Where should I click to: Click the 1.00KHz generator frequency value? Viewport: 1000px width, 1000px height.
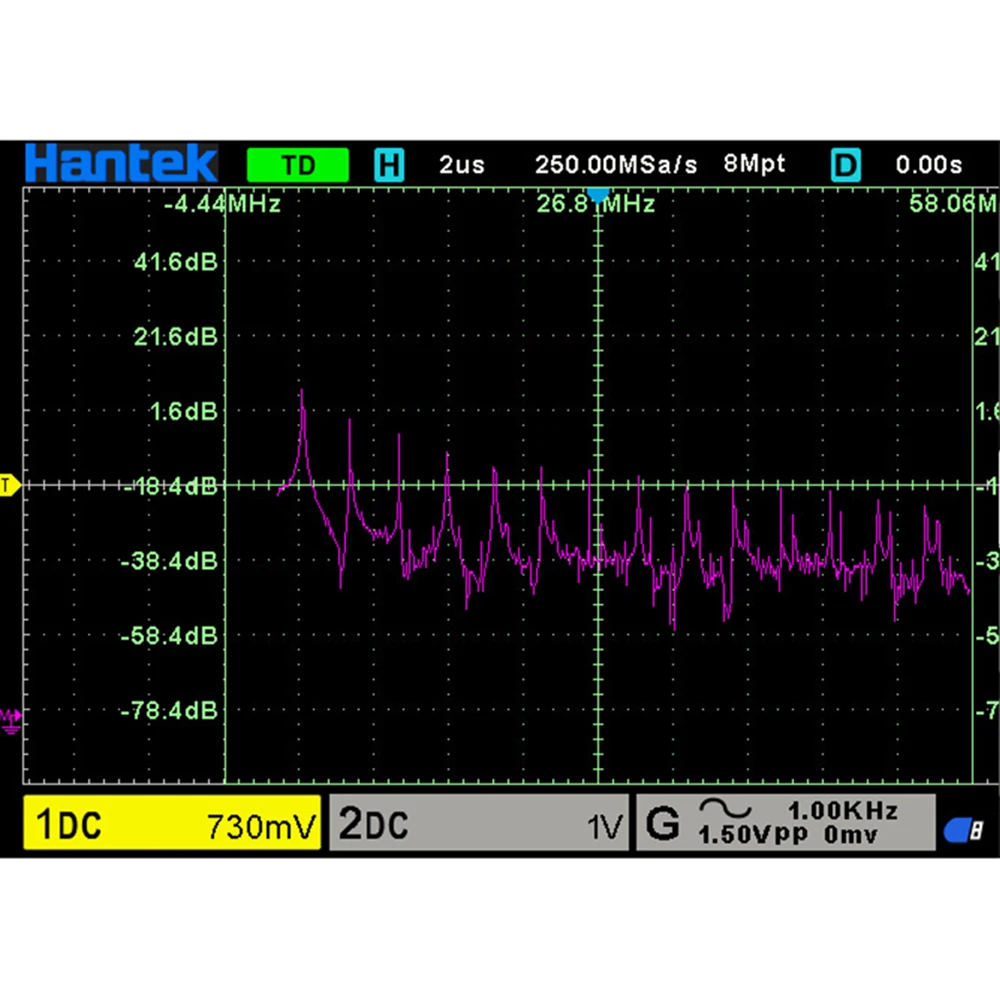[843, 811]
